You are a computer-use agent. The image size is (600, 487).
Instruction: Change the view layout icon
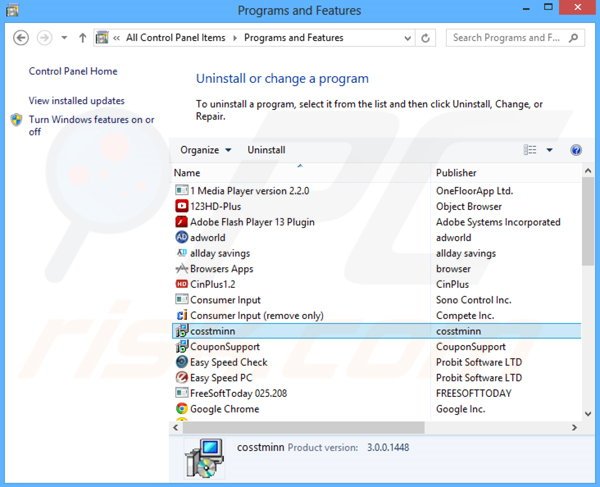coord(530,150)
